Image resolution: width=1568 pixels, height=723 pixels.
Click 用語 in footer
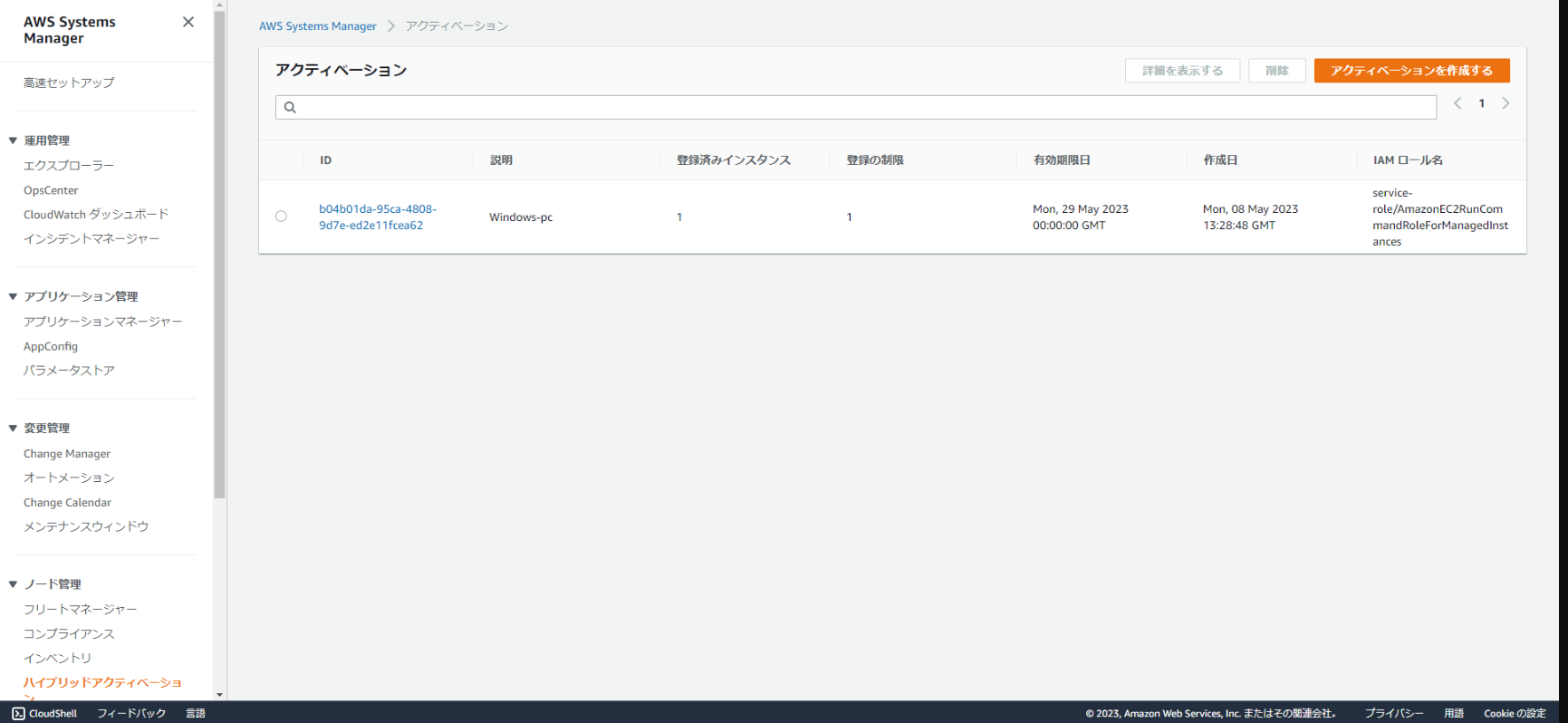pyautogui.click(x=1454, y=714)
